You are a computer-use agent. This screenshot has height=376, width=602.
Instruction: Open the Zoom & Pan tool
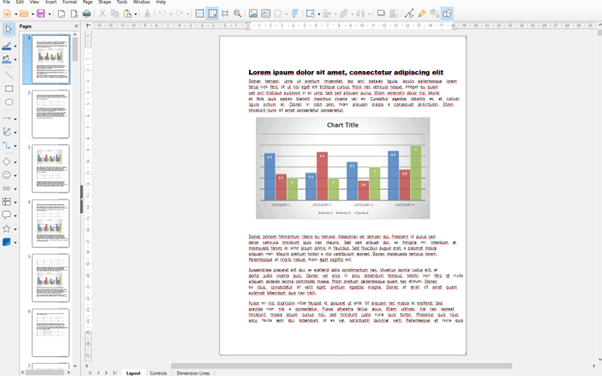click(x=238, y=14)
